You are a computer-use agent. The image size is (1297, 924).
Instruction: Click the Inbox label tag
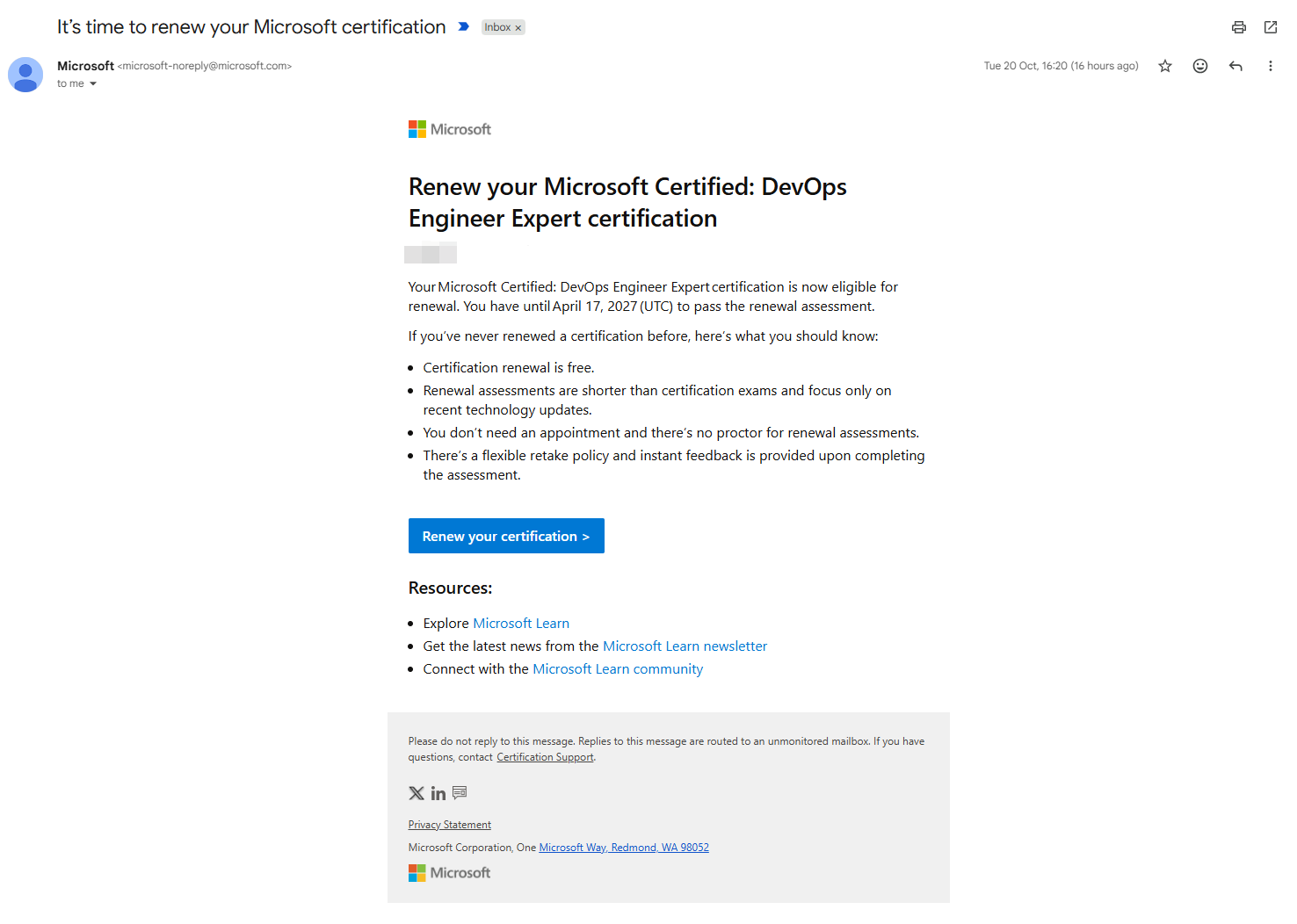[497, 28]
